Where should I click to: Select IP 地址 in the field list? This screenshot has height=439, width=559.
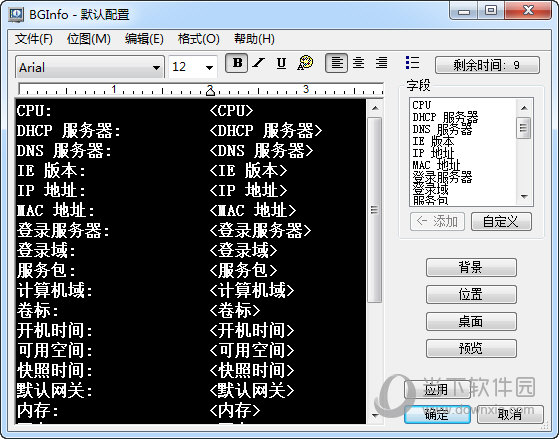pyautogui.click(x=433, y=153)
